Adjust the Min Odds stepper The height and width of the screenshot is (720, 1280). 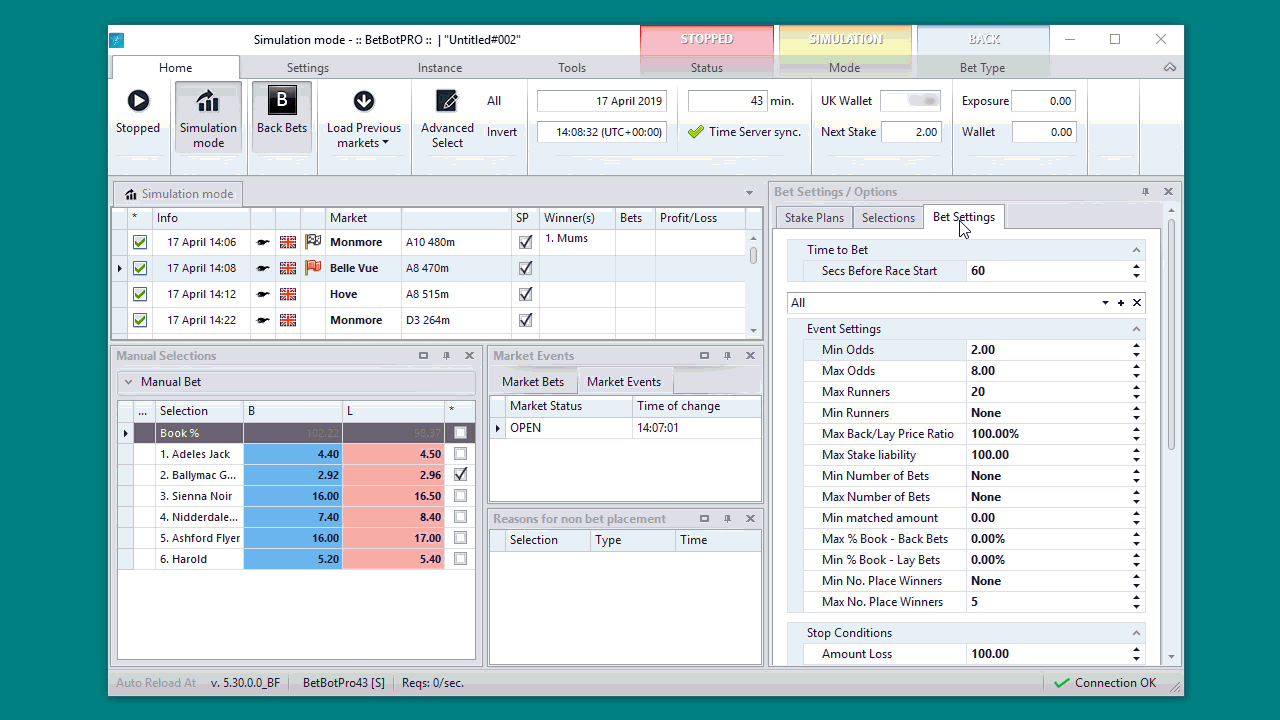pos(1136,350)
